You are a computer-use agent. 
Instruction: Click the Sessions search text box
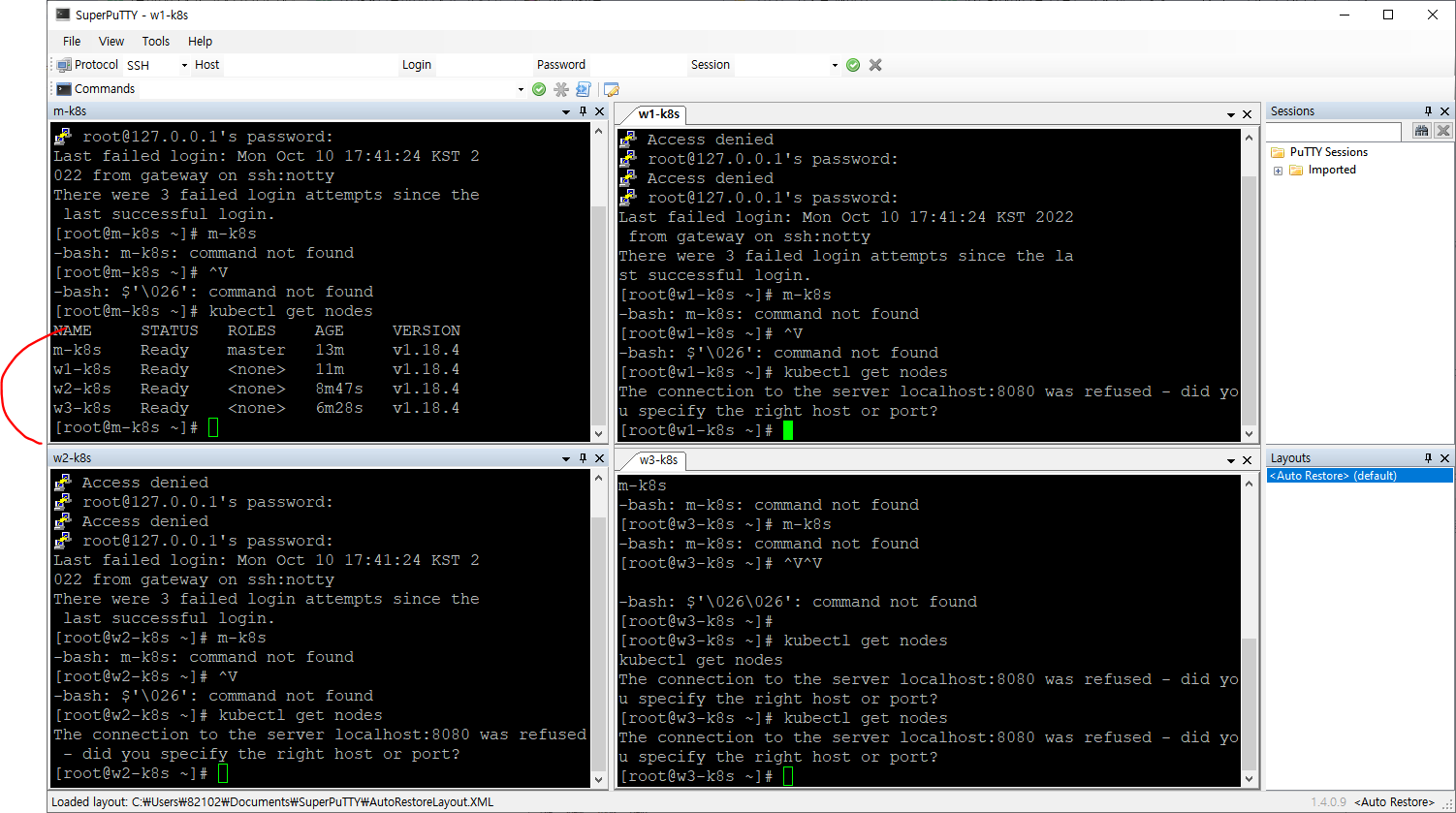[1335, 131]
